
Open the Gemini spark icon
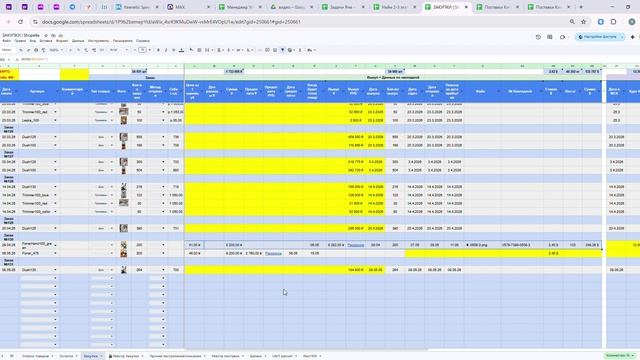632,37
